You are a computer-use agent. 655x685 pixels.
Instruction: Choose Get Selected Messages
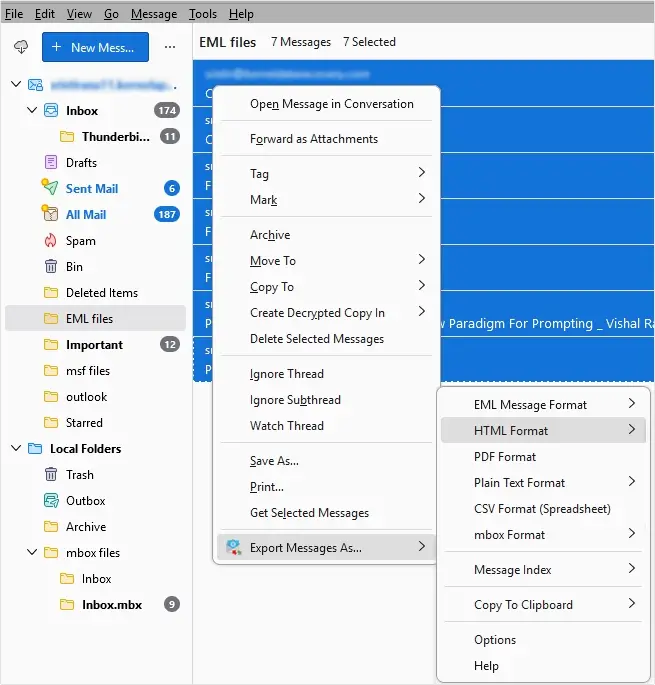(326, 512)
